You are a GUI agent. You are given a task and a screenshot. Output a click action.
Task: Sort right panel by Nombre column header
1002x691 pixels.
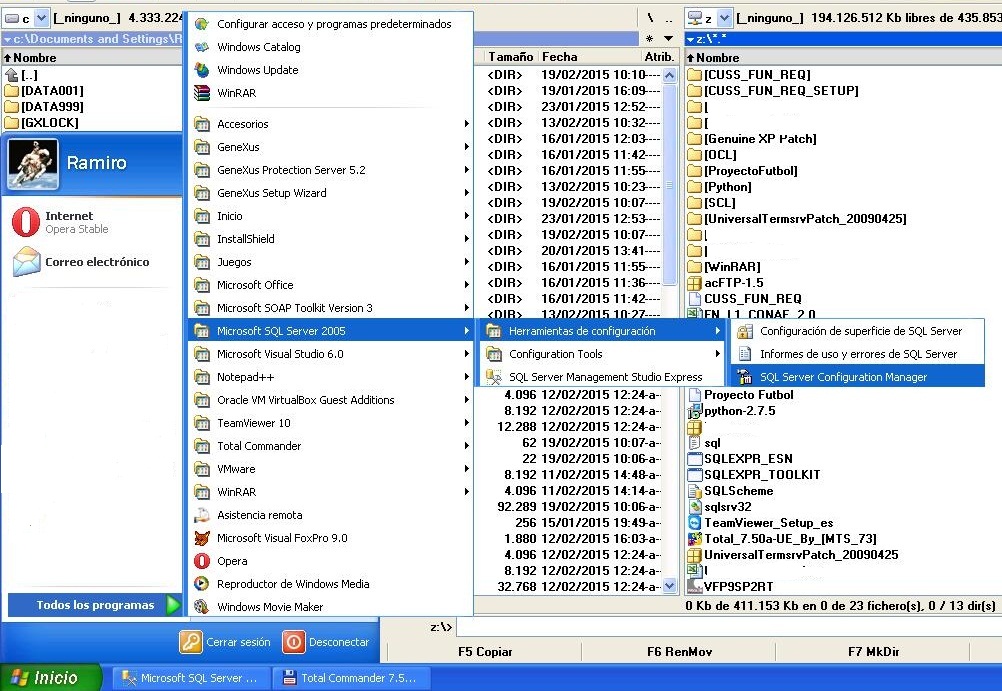[x=844, y=58]
